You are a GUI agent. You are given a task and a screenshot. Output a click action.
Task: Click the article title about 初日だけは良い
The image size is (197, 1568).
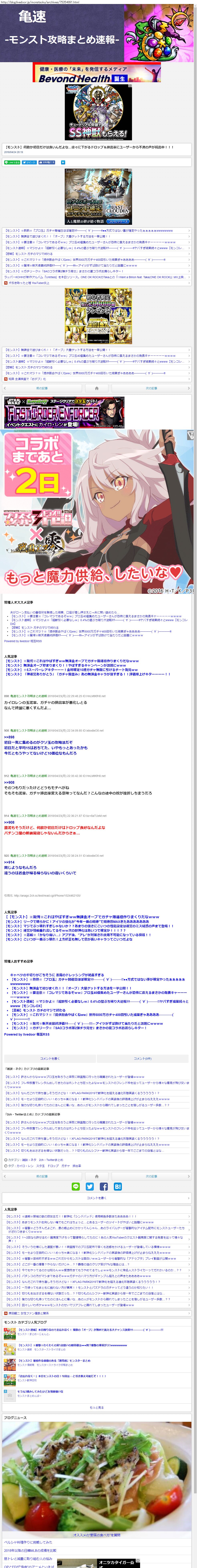(x=89, y=147)
